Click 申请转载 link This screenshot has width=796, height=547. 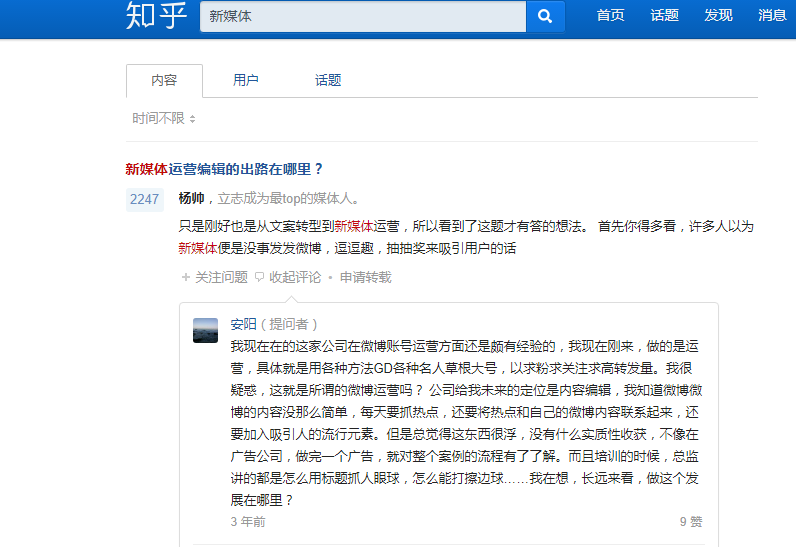pos(366,277)
